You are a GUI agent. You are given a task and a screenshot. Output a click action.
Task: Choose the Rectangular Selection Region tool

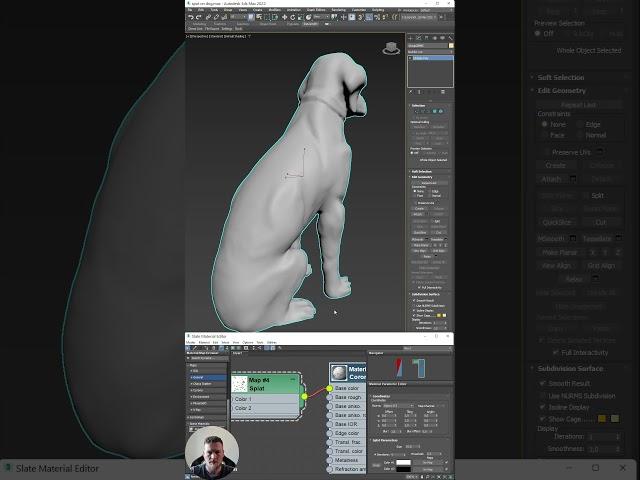[x=267, y=17]
